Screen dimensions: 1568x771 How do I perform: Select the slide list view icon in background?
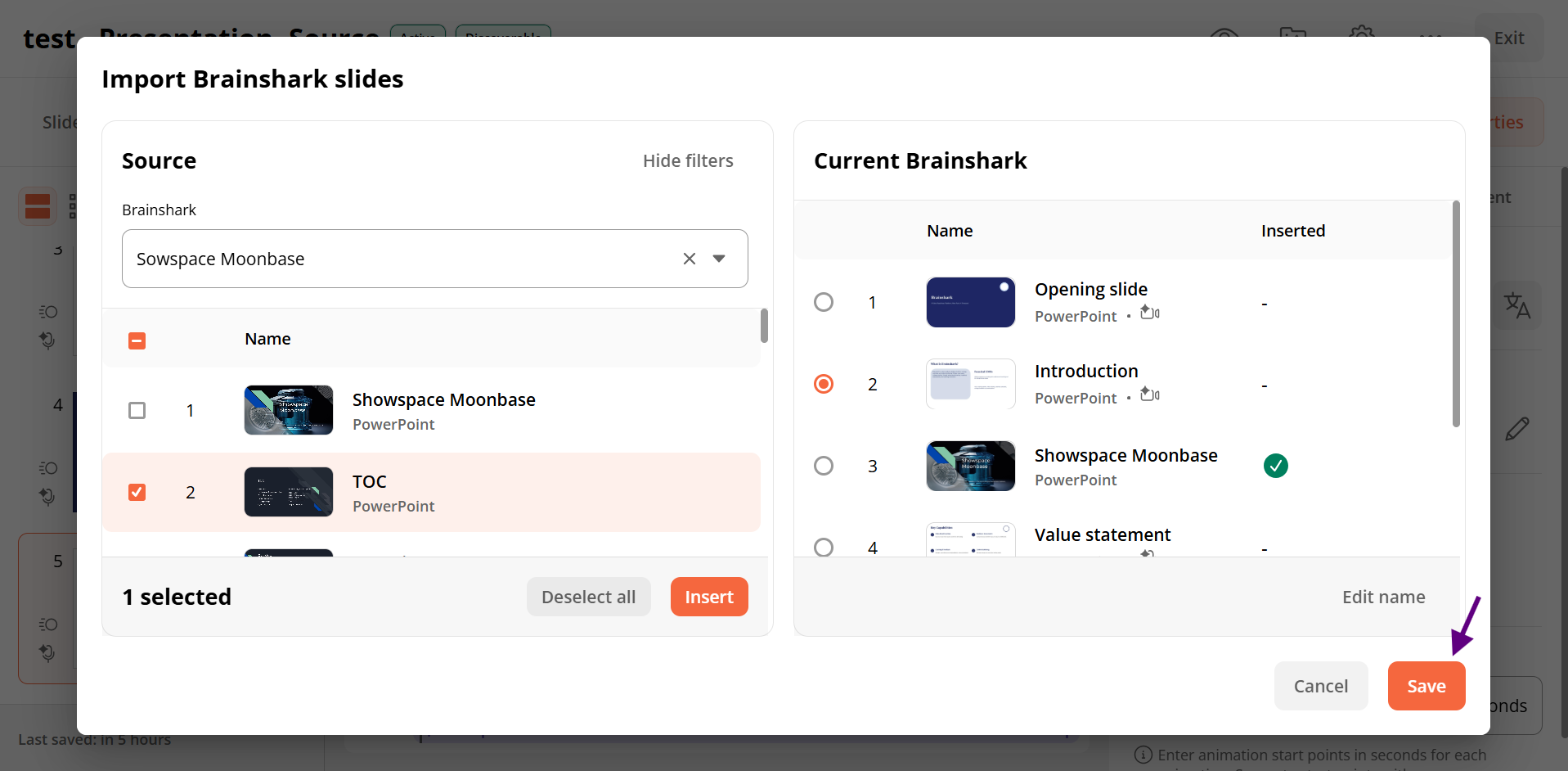(38, 206)
